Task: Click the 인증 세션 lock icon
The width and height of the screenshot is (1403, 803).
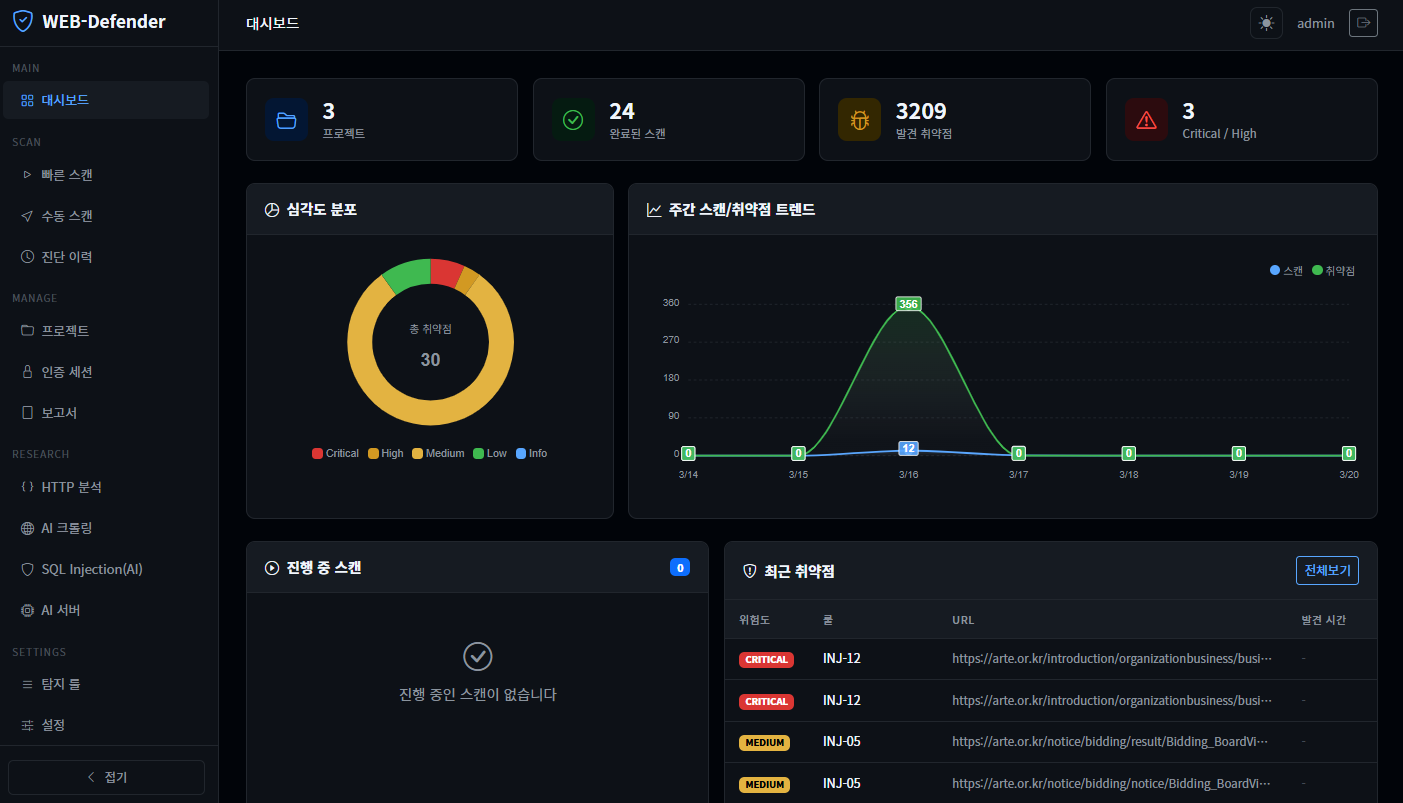Action: [28, 371]
